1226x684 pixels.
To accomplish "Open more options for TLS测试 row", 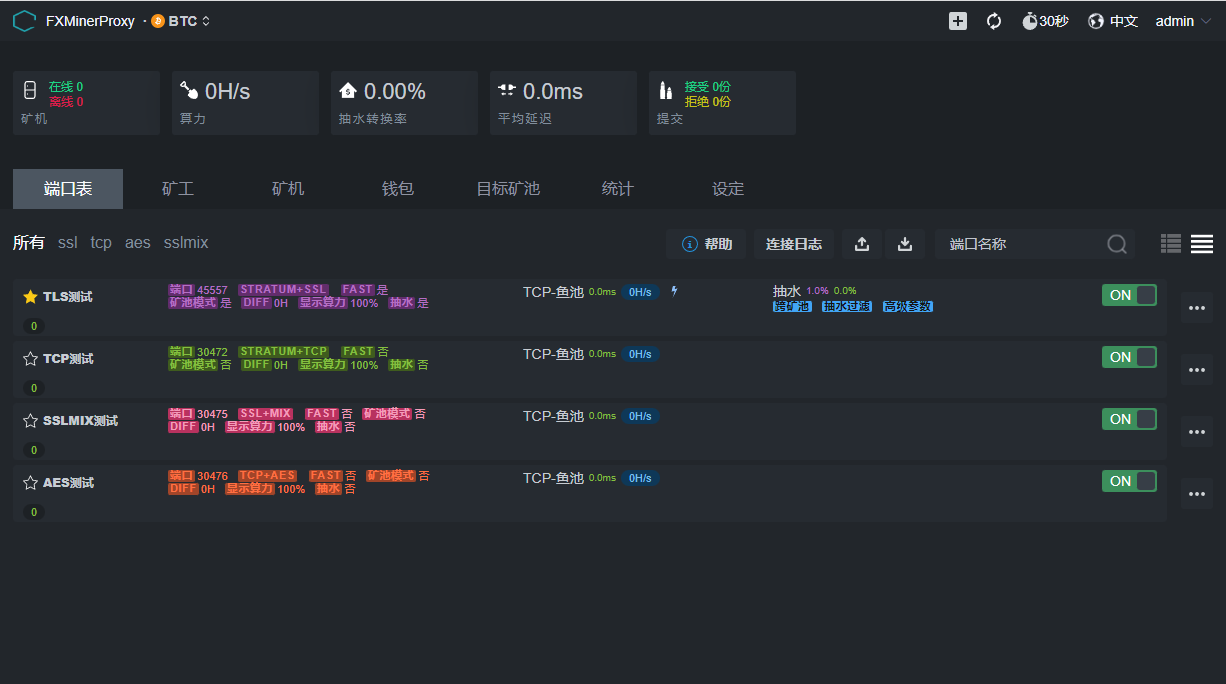I will [x=1197, y=308].
